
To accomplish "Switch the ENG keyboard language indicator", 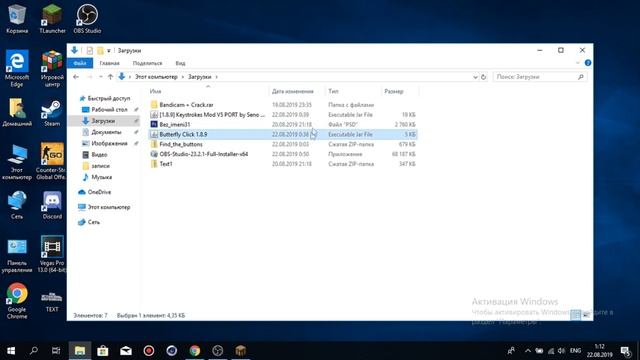I will click(576, 351).
